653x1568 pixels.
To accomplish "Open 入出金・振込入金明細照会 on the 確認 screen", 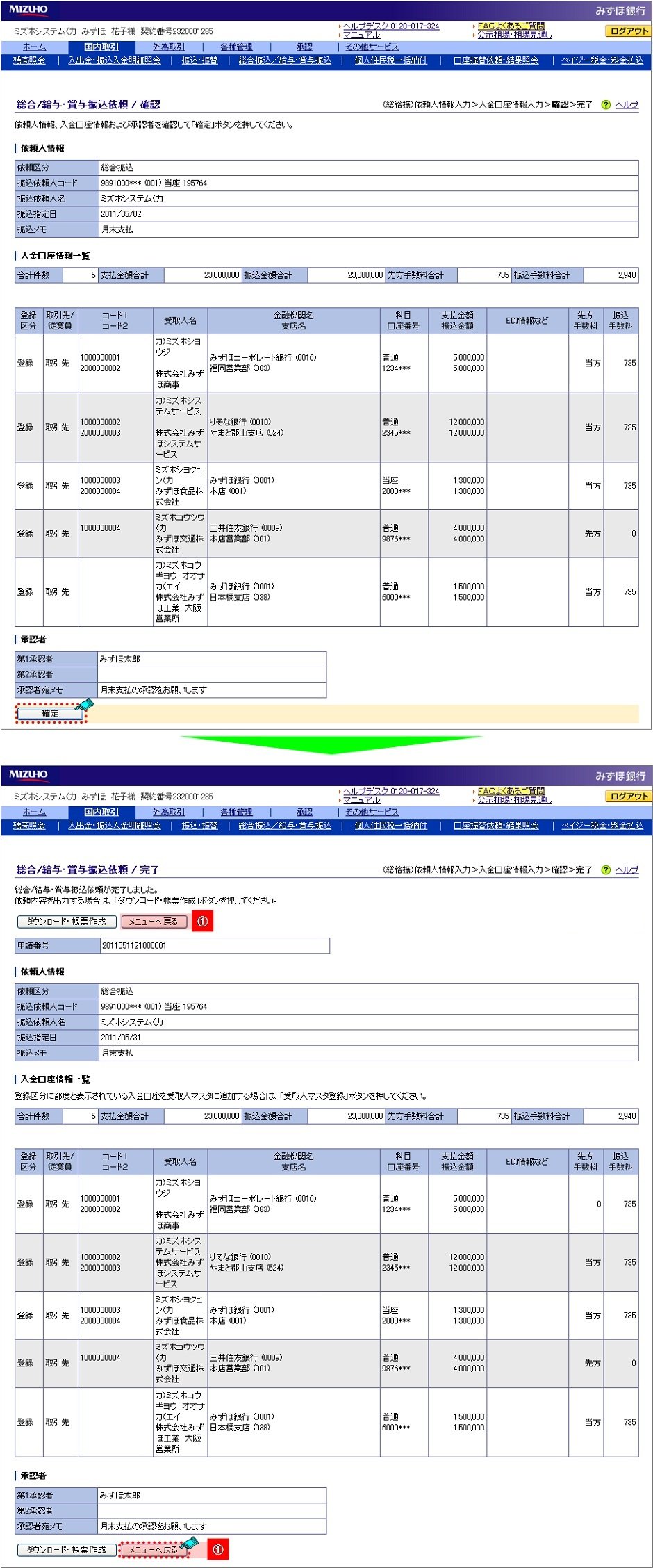I will coord(115,60).
